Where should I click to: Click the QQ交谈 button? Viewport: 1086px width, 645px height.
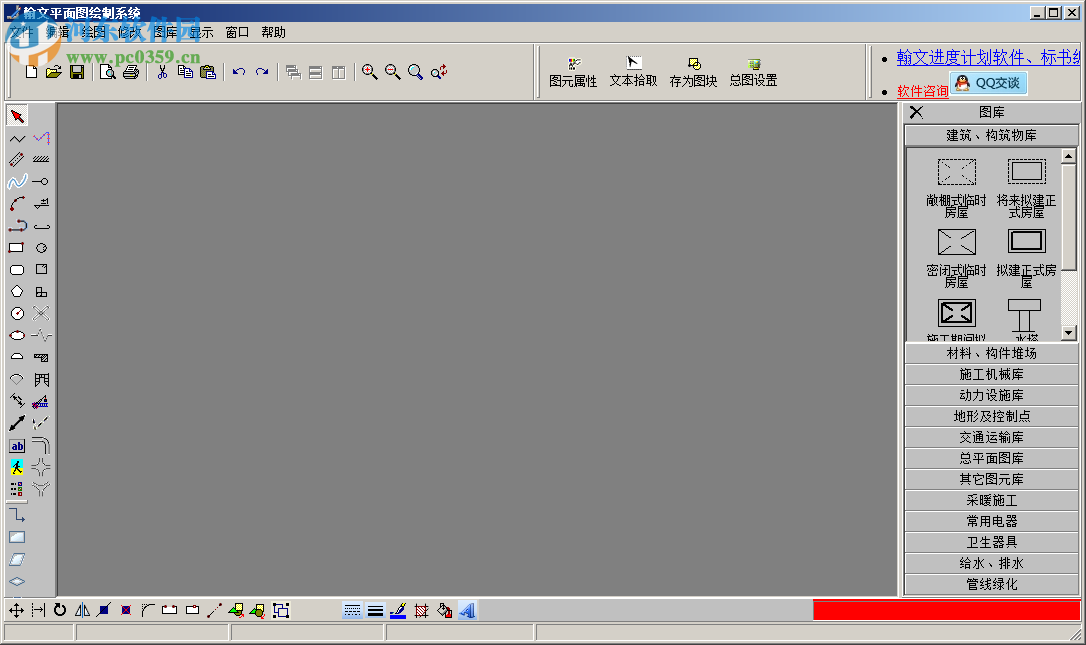click(988, 83)
